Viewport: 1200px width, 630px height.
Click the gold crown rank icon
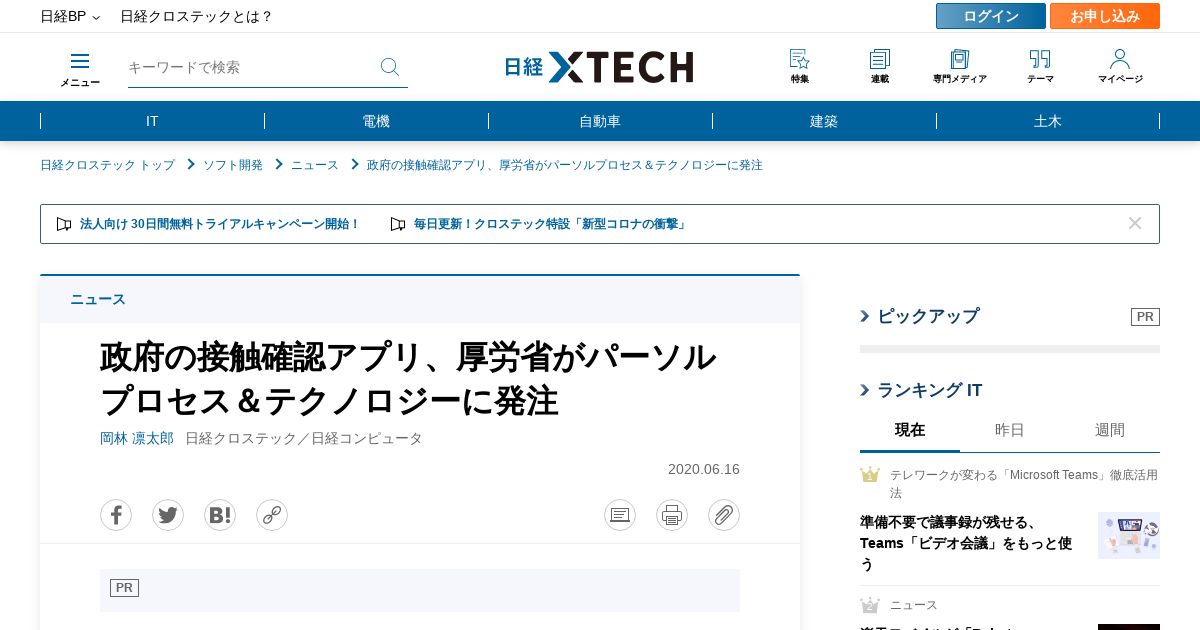(x=870, y=475)
